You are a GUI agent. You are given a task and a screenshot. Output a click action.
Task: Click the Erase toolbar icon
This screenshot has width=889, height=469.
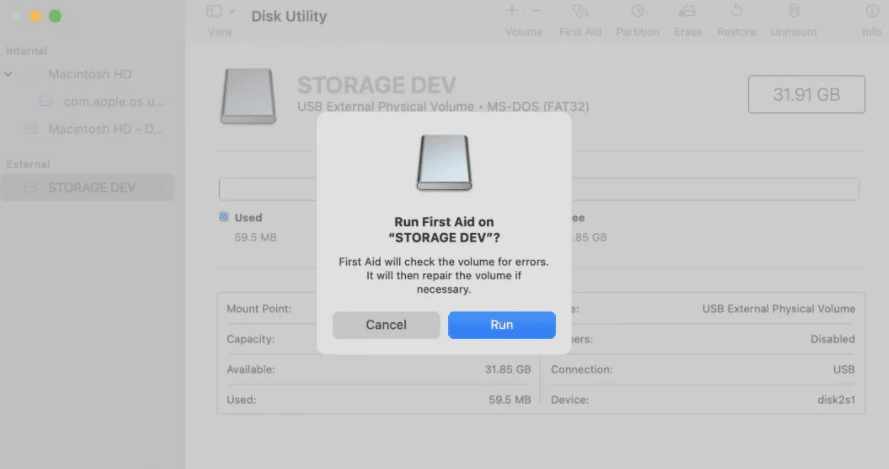click(687, 11)
